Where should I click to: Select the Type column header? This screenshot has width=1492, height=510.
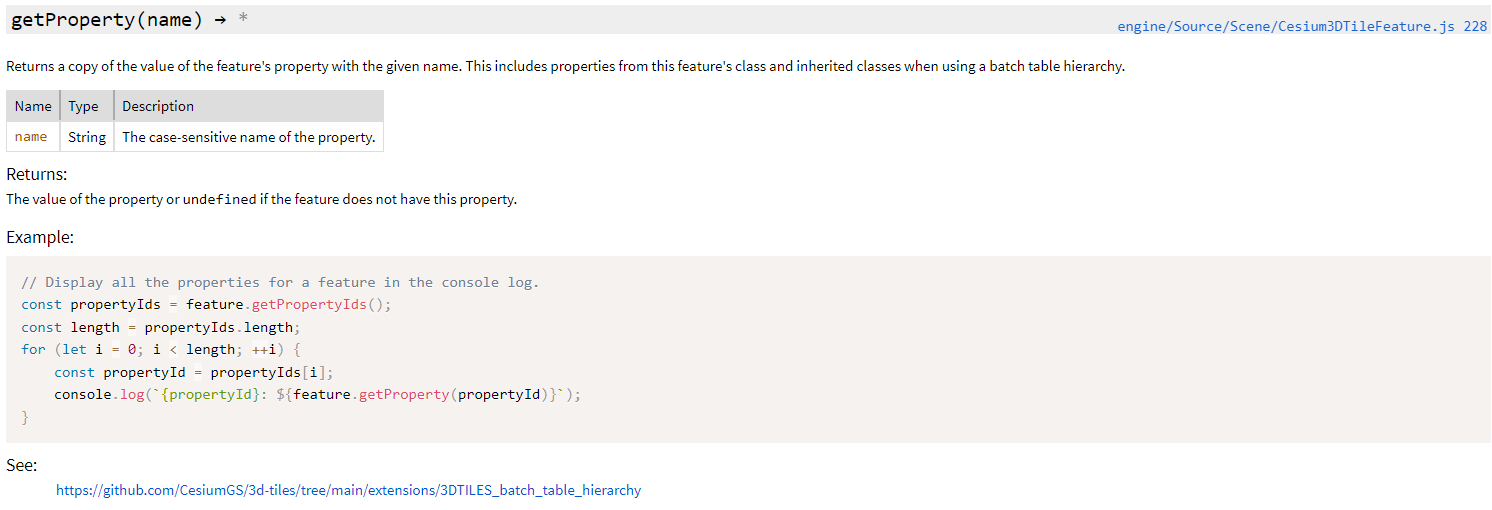click(x=87, y=106)
